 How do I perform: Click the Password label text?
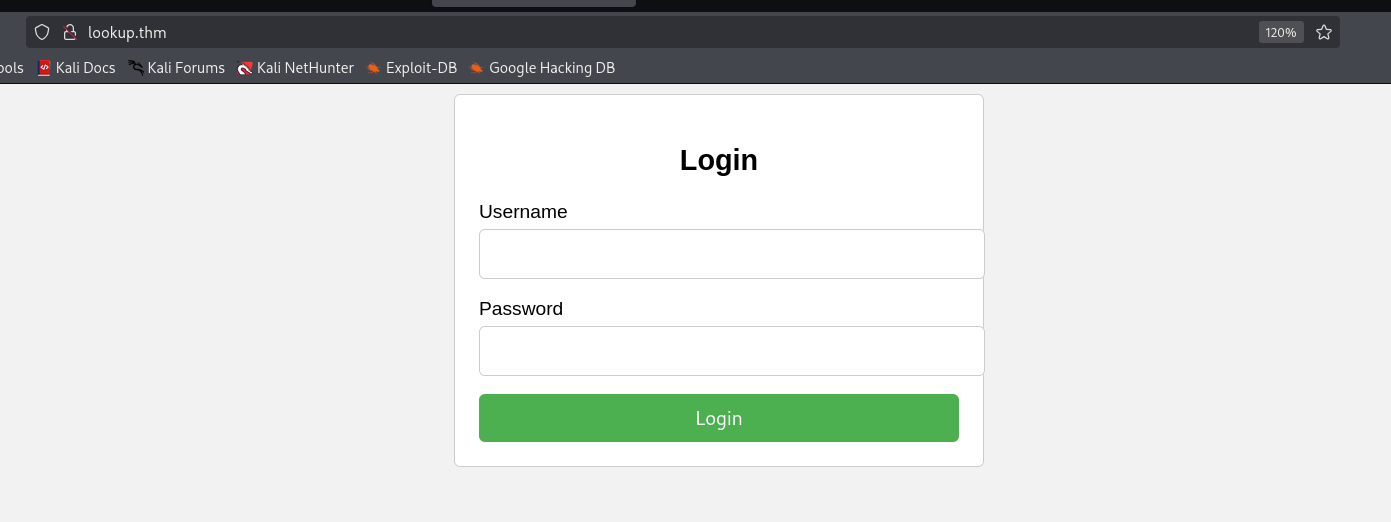(x=521, y=309)
